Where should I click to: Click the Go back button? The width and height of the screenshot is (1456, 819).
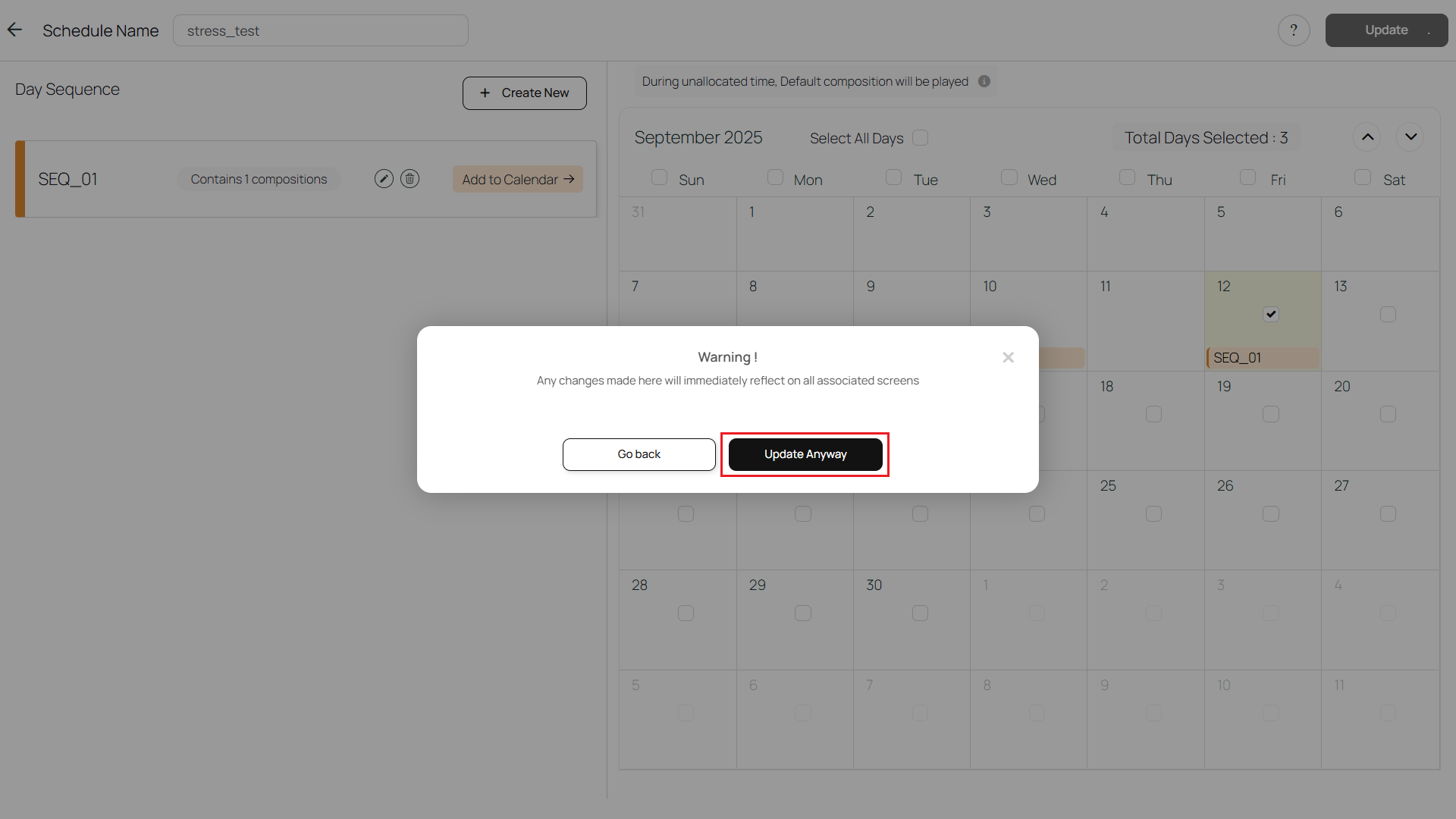639,454
